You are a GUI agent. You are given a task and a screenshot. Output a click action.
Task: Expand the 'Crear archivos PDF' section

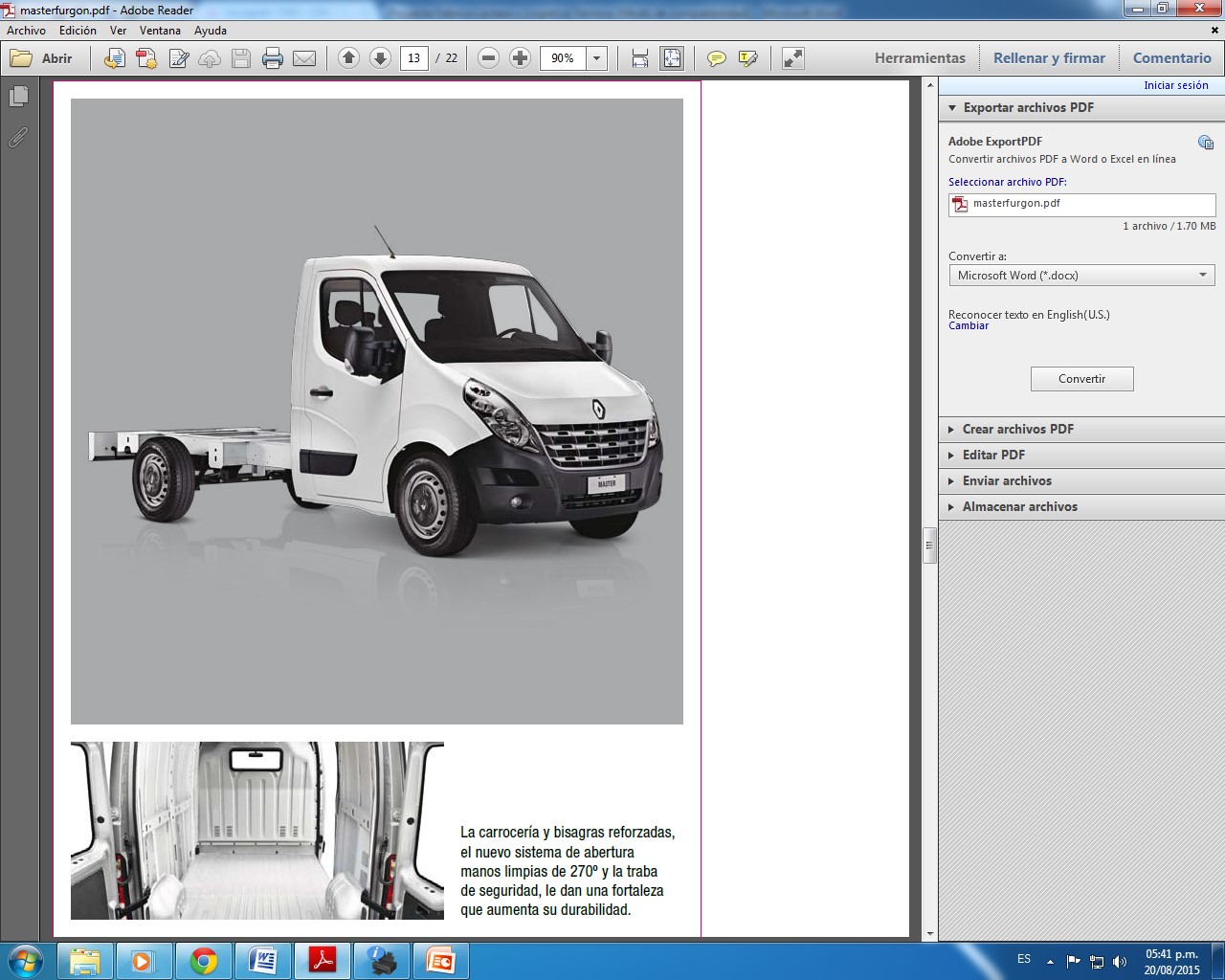1017,429
